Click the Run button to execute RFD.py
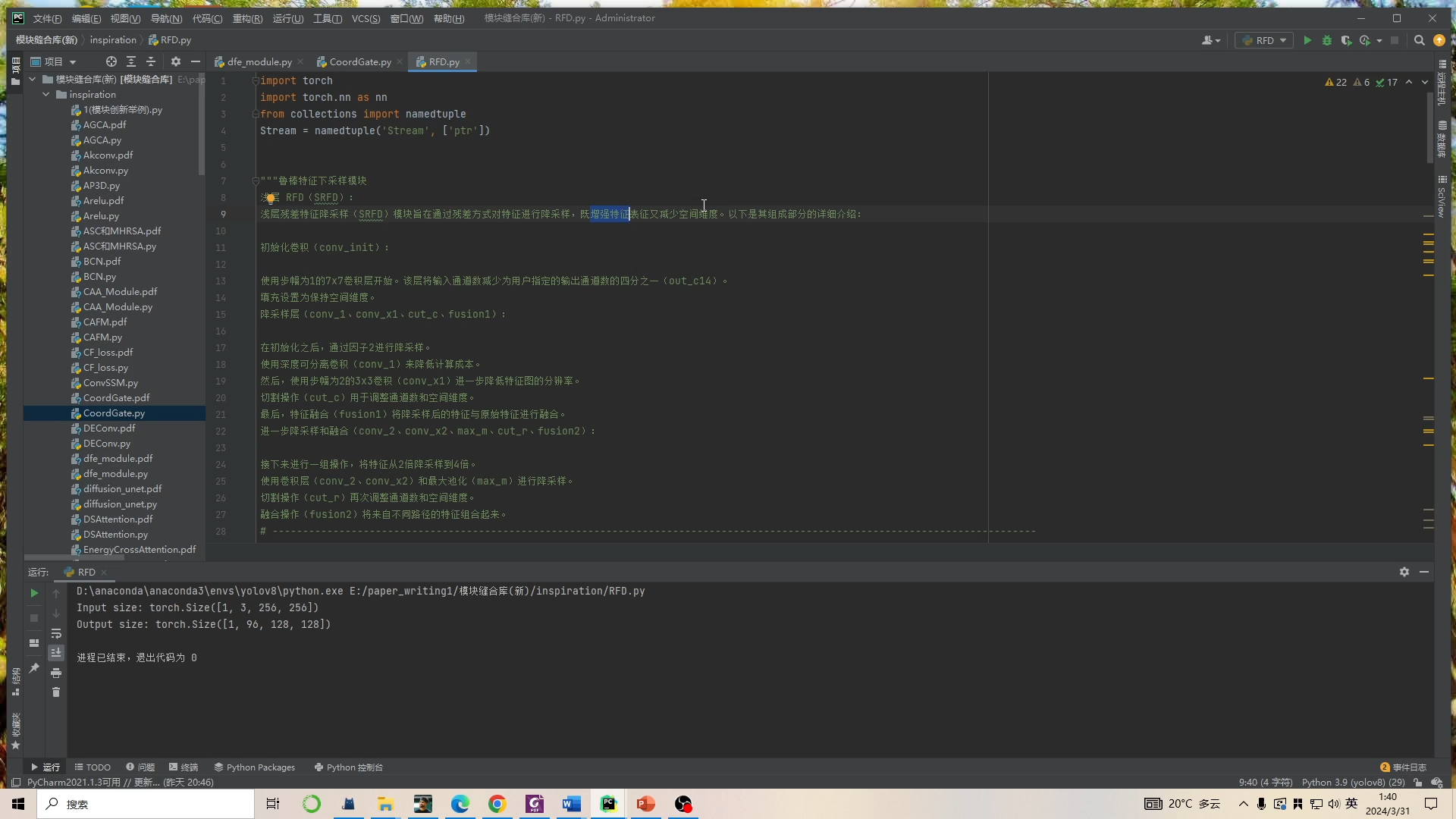Viewport: 1456px width, 819px height. tap(1306, 40)
